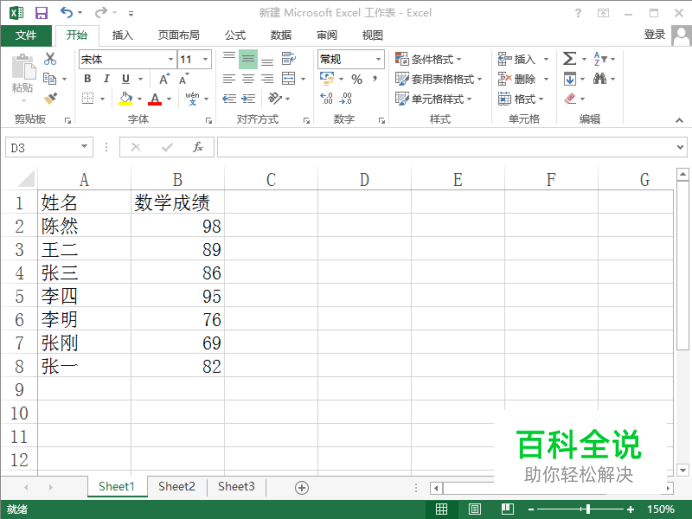This screenshot has width=692, height=519.
Task: Click the Increase Indent icon
Action: [248, 98]
